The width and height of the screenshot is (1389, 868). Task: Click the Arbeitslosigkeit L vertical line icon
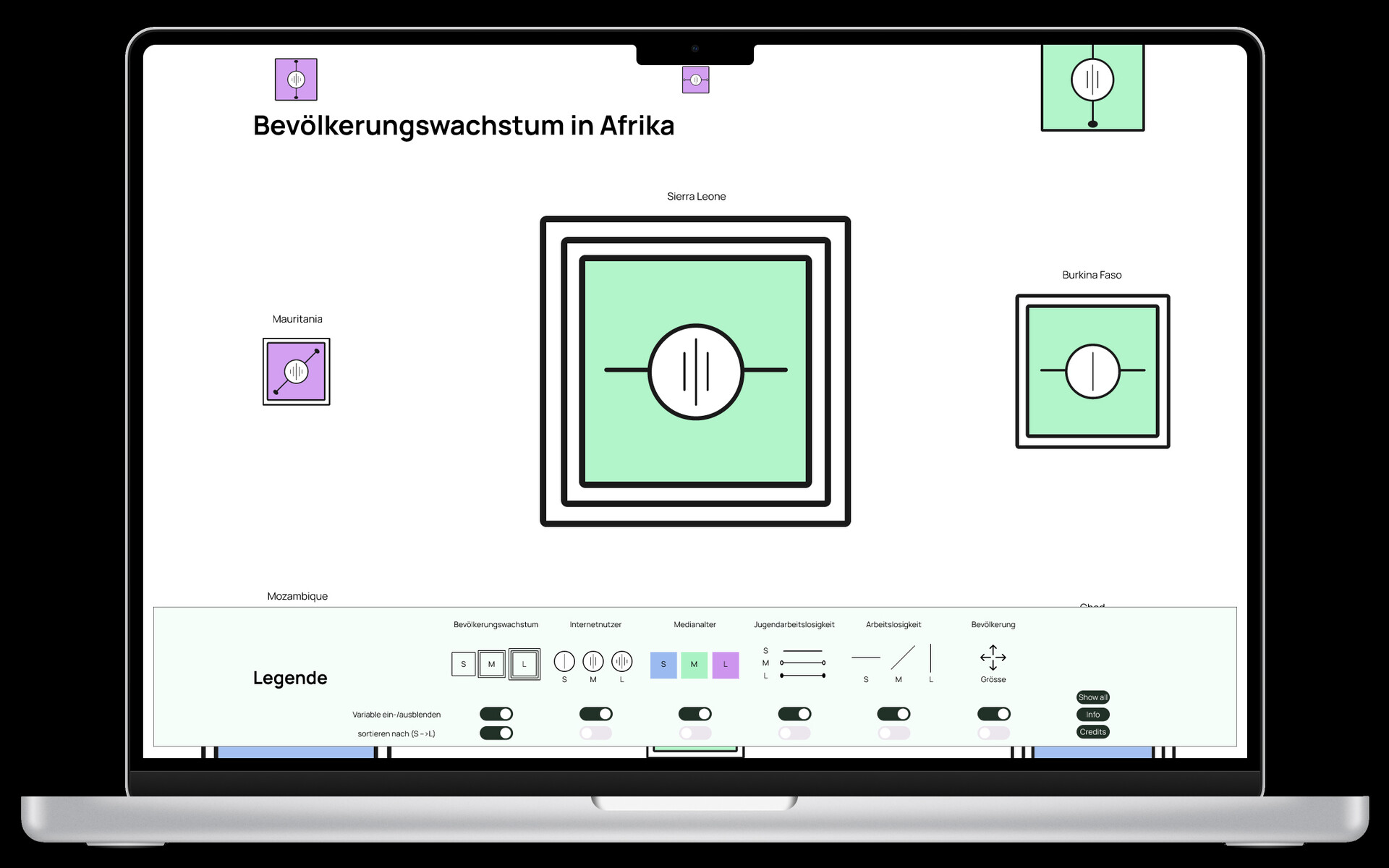pyautogui.click(x=930, y=658)
